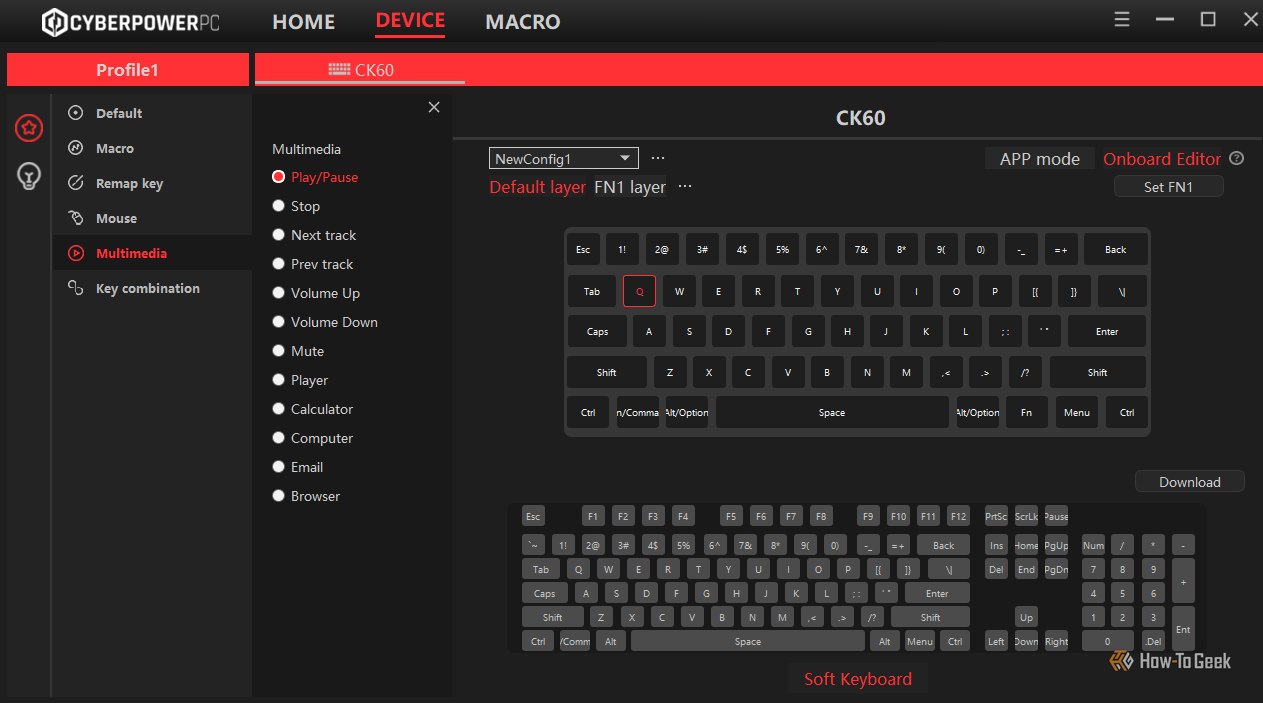Select the Esc key on CK60 layout

pos(583,250)
